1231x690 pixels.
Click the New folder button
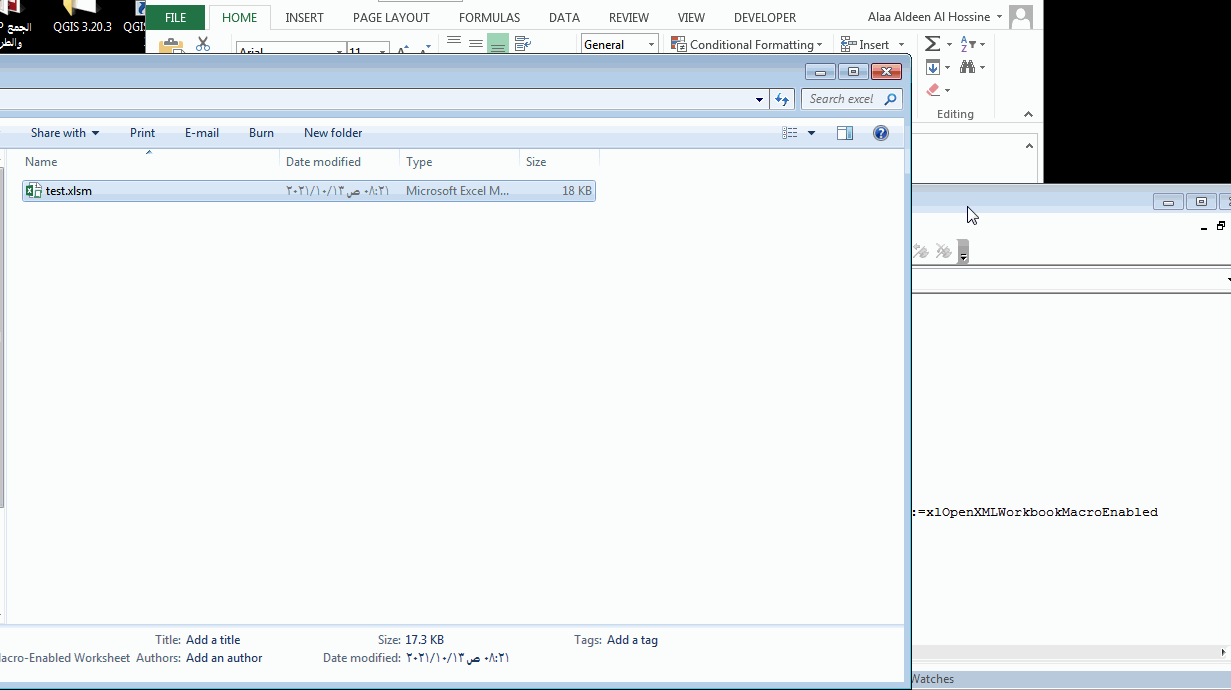tap(332, 132)
